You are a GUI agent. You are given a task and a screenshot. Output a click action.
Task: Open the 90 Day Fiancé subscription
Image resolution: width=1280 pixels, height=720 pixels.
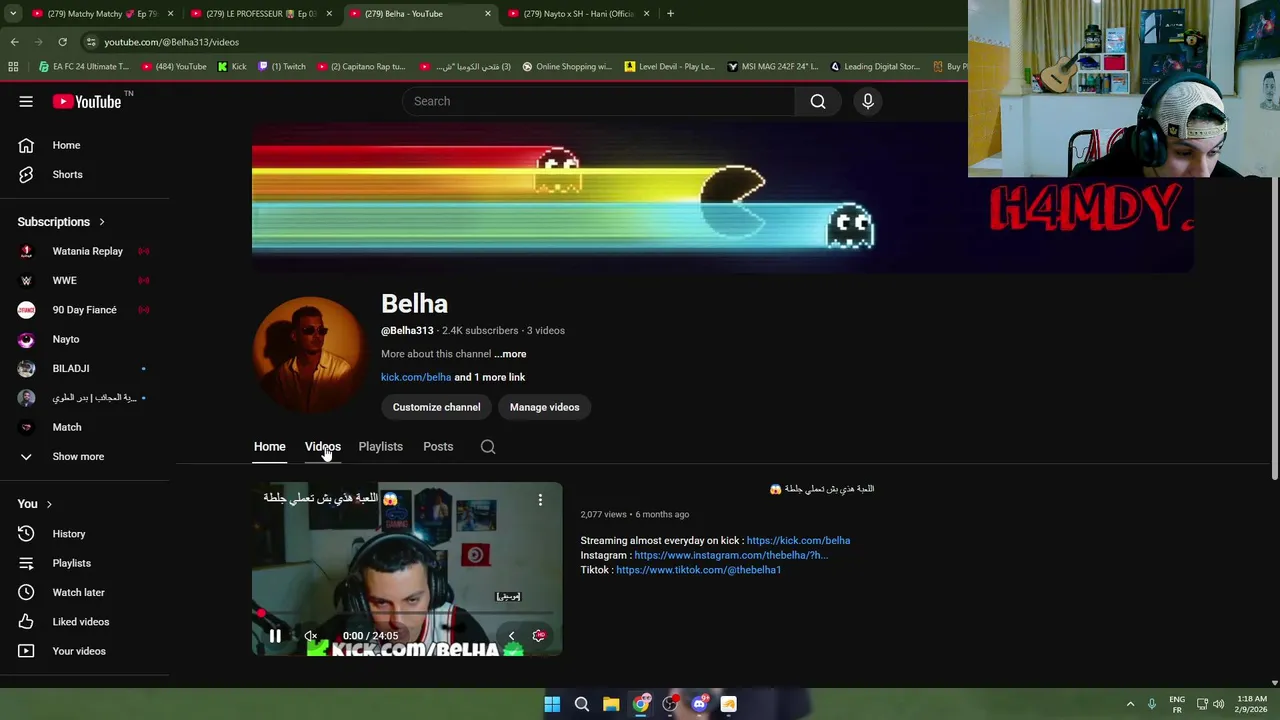point(84,310)
